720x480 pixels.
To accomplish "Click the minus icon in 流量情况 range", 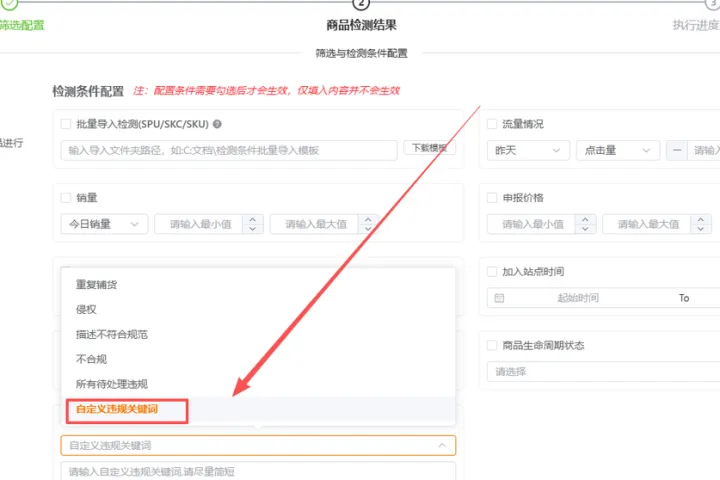I will click(x=677, y=150).
